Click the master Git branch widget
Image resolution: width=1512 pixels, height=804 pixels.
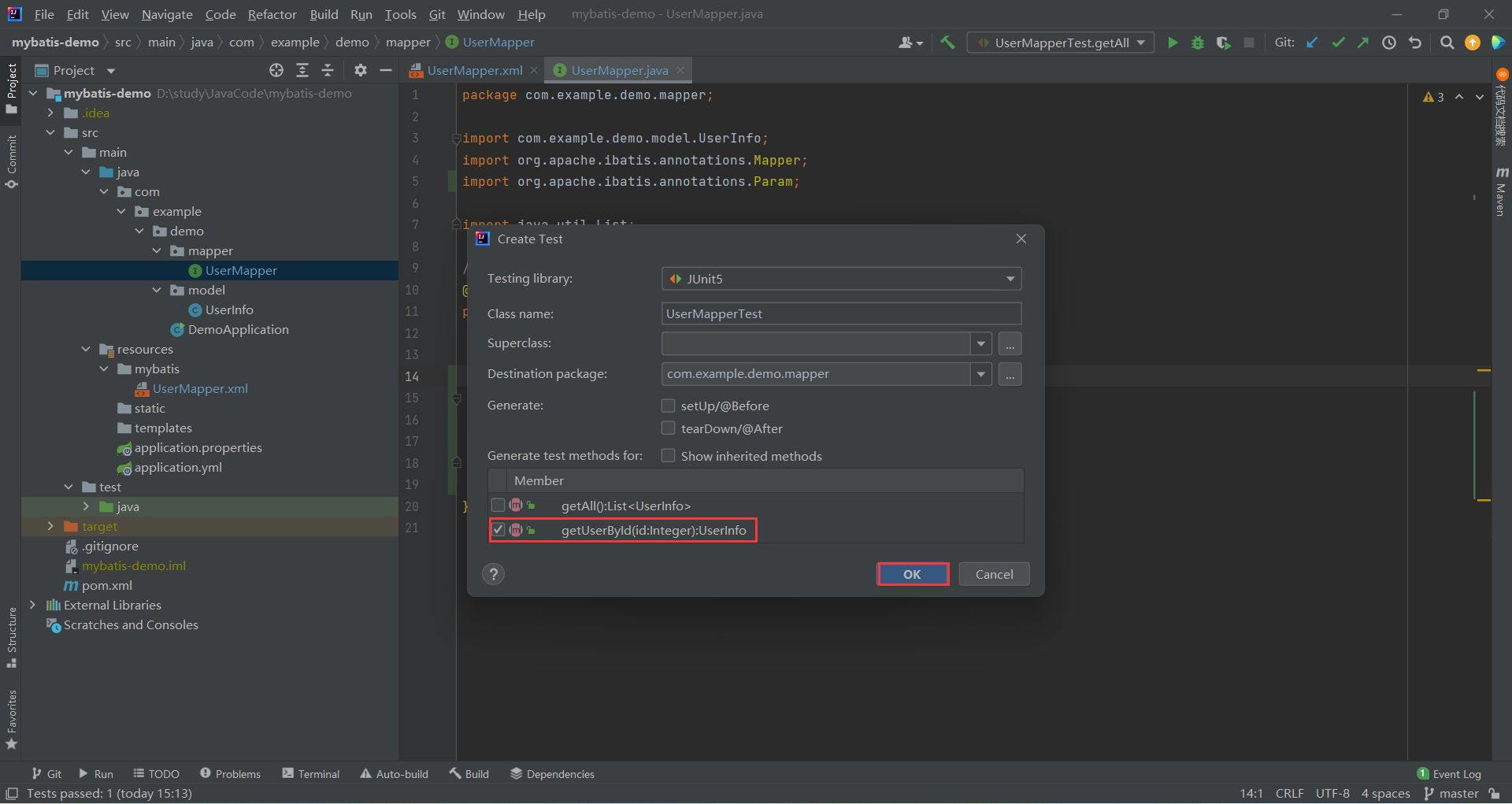(1452, 793)
